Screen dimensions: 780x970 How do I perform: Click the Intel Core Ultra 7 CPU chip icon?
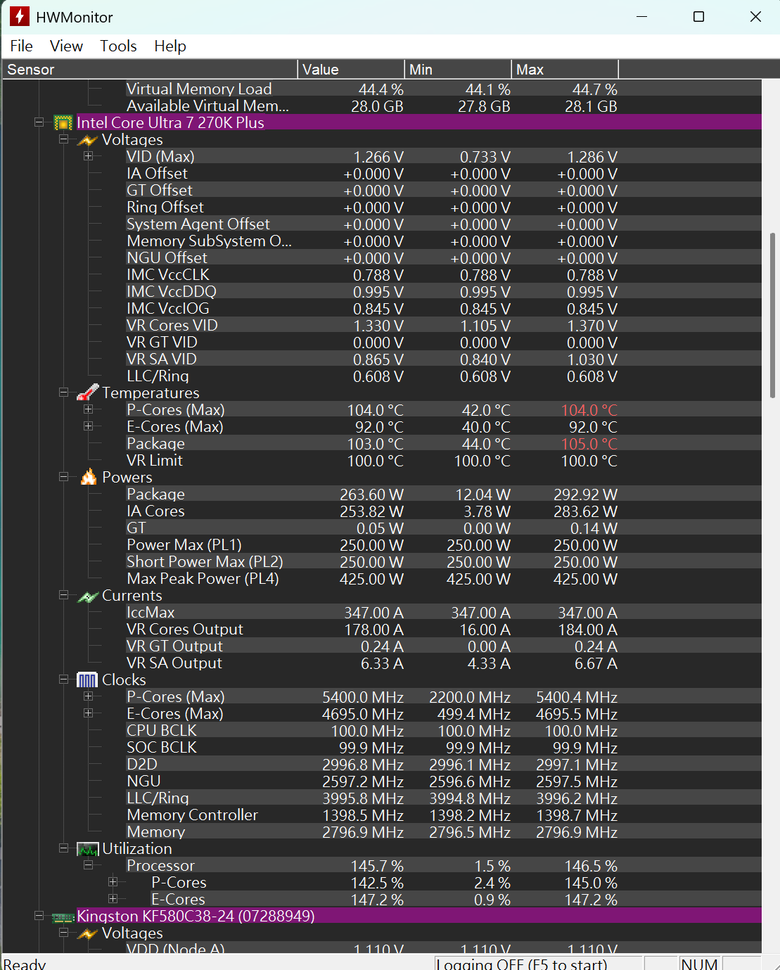pos(63,123)
